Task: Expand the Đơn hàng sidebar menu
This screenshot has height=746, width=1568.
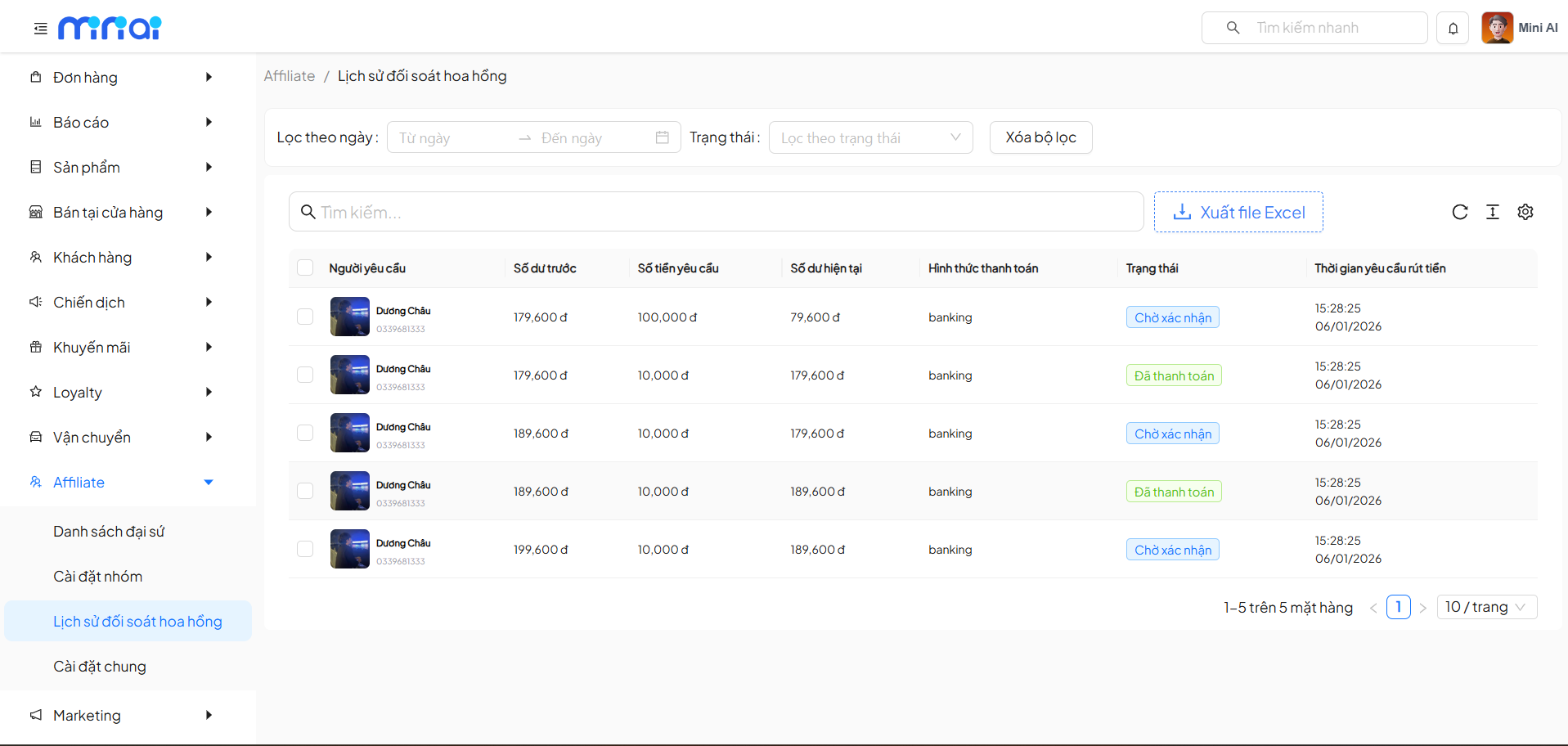Action: pos(123,78)
